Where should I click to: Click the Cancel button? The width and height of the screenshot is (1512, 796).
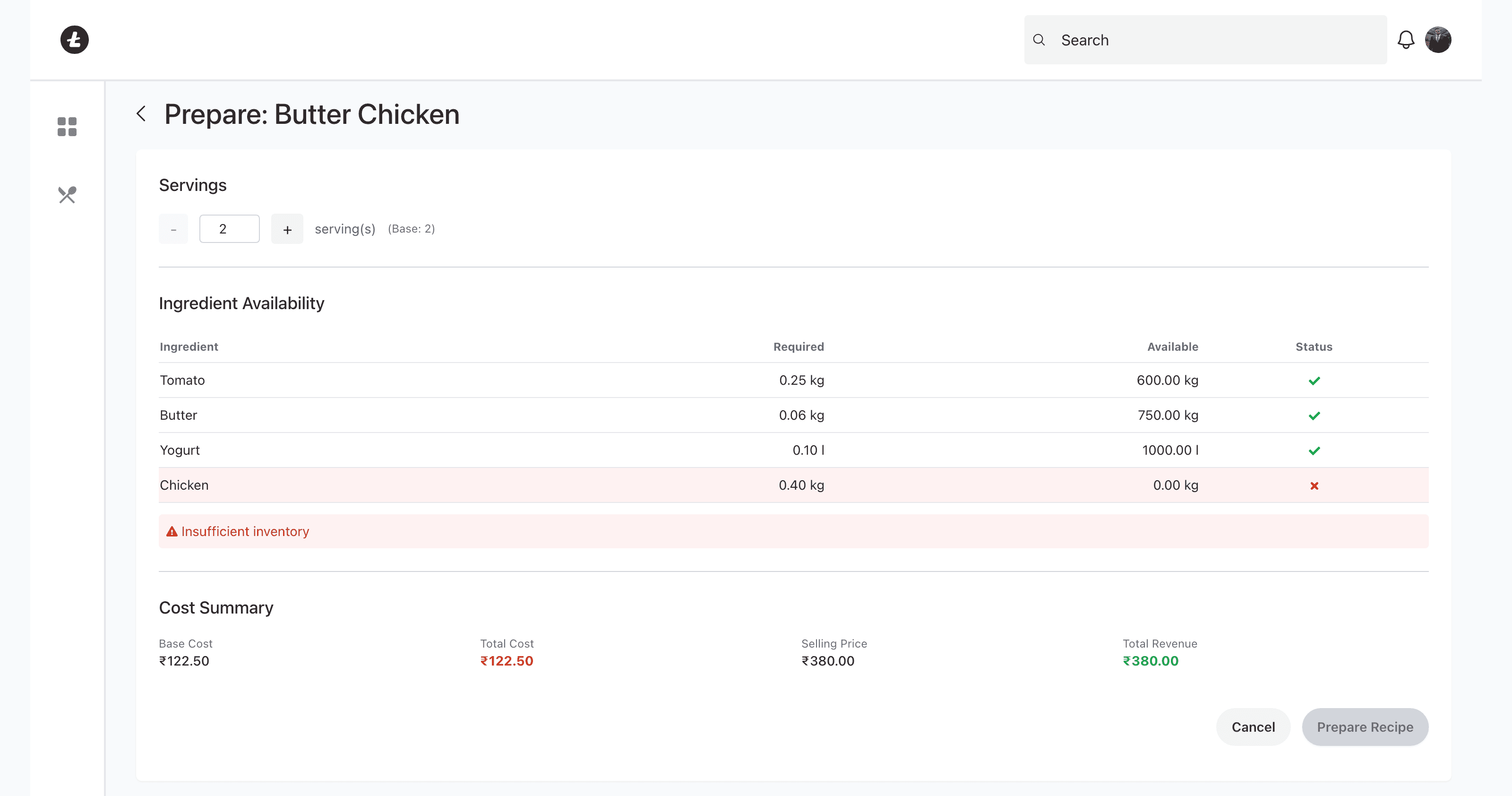[1253, 727]
